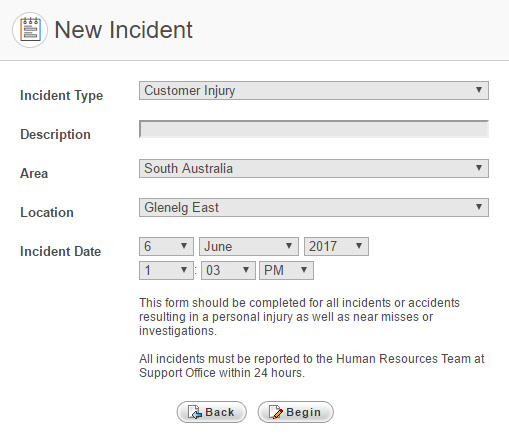Click the Area label
Screen dimensions: 509x446
pyautogui.click(x=34, y=173)
